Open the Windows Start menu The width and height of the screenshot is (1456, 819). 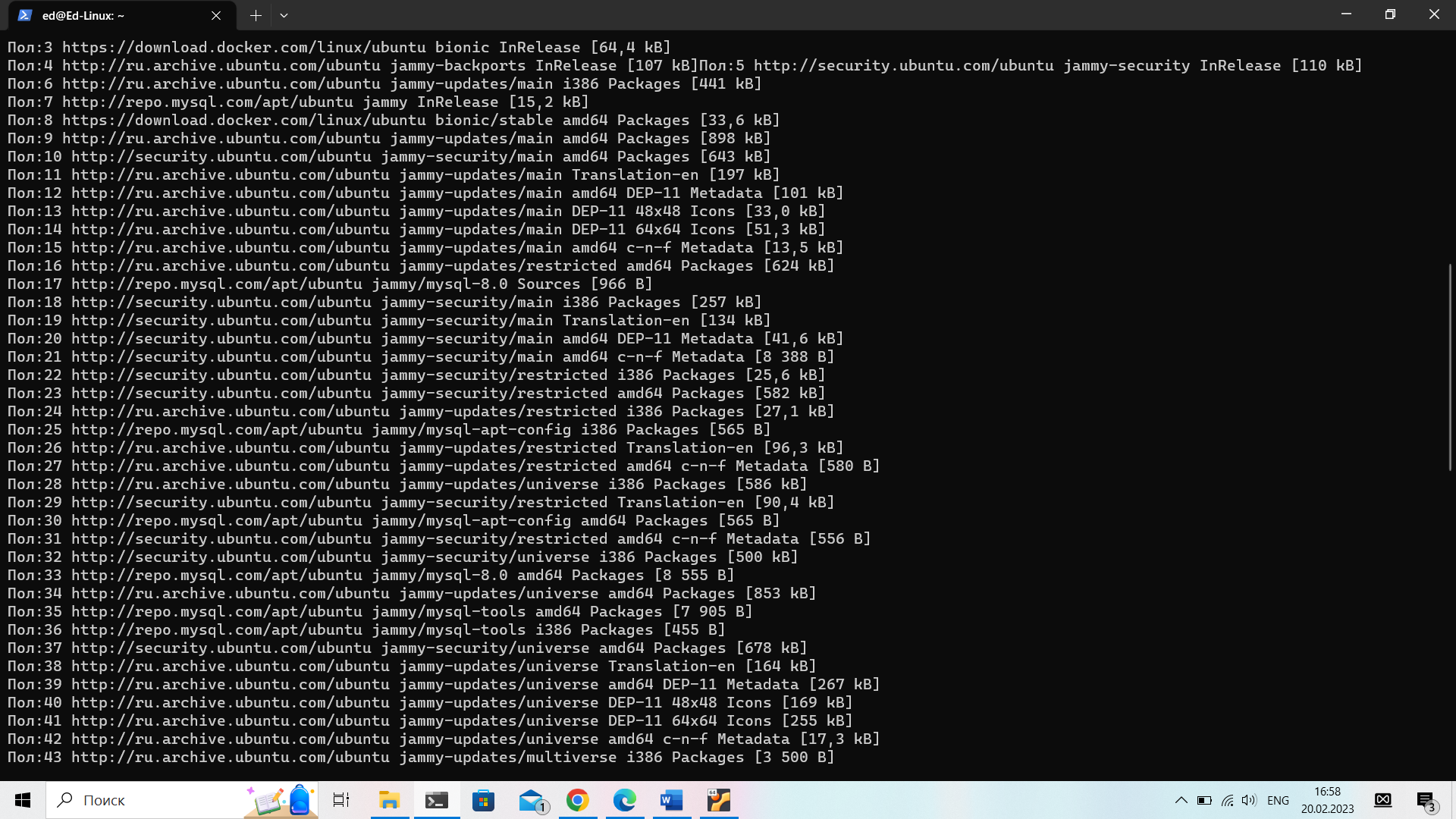point(23,800)
